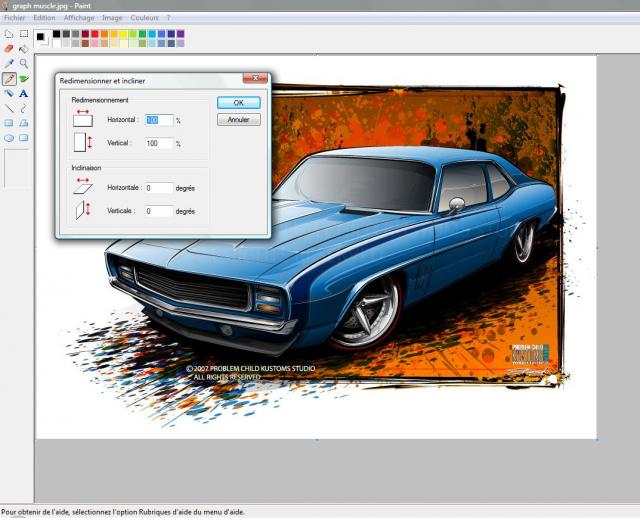The height and width of the screenshot is (518, 640).
Task: Pick the purple color swatch
Action: click(180, 33)
